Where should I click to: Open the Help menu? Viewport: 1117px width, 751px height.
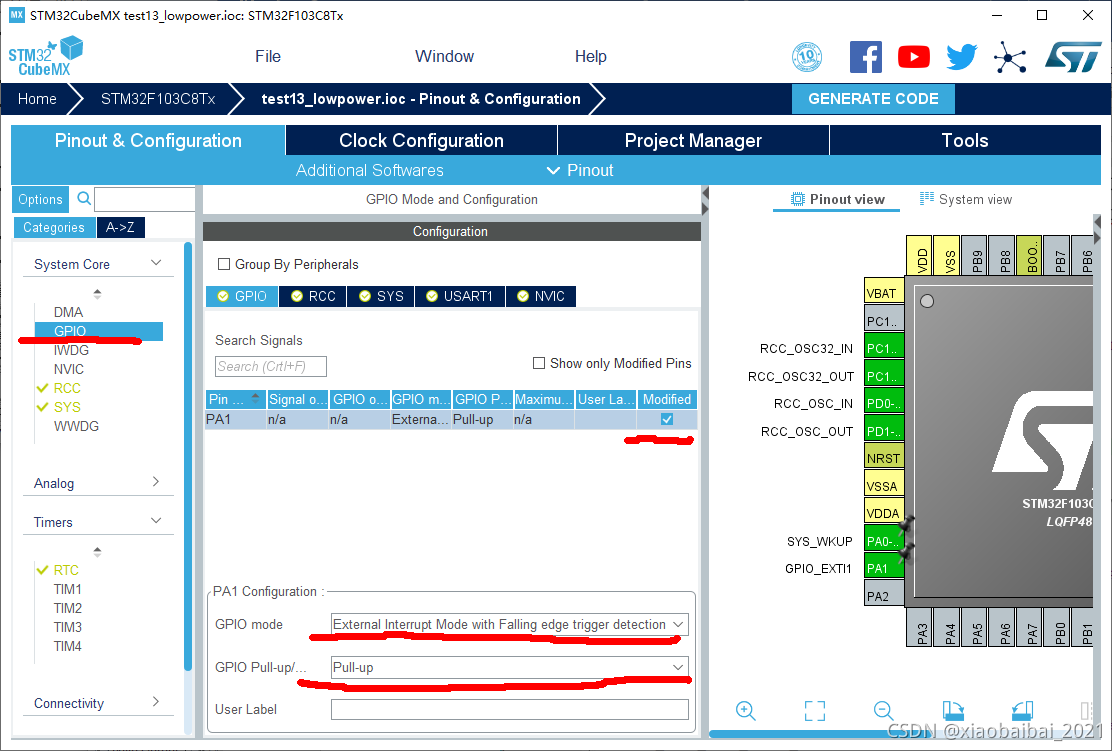pyautogui.click(x=591, y=56)
